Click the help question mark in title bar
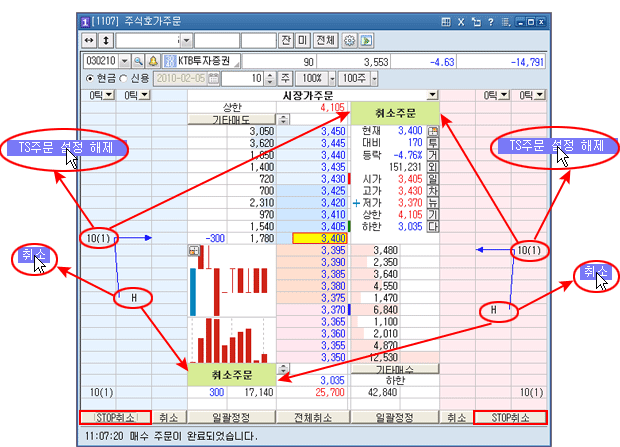The height and width of the screenshot is (447, 620). click(x=493, y=21)
